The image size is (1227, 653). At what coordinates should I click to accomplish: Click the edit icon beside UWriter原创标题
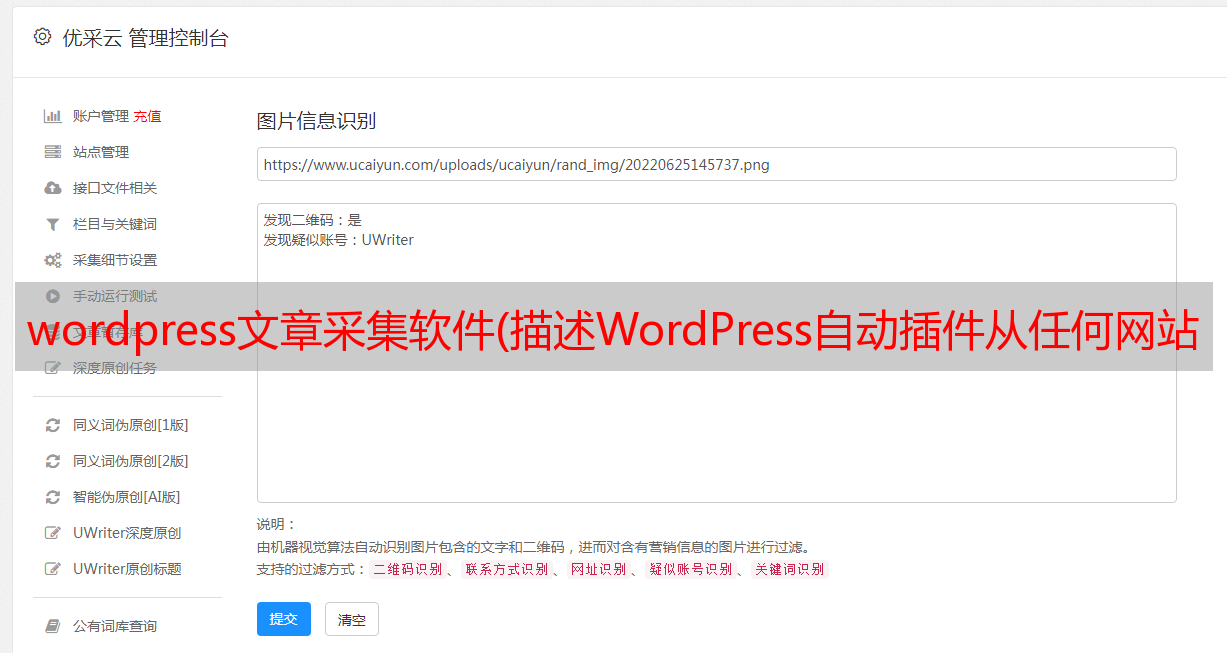pos(53,569)
